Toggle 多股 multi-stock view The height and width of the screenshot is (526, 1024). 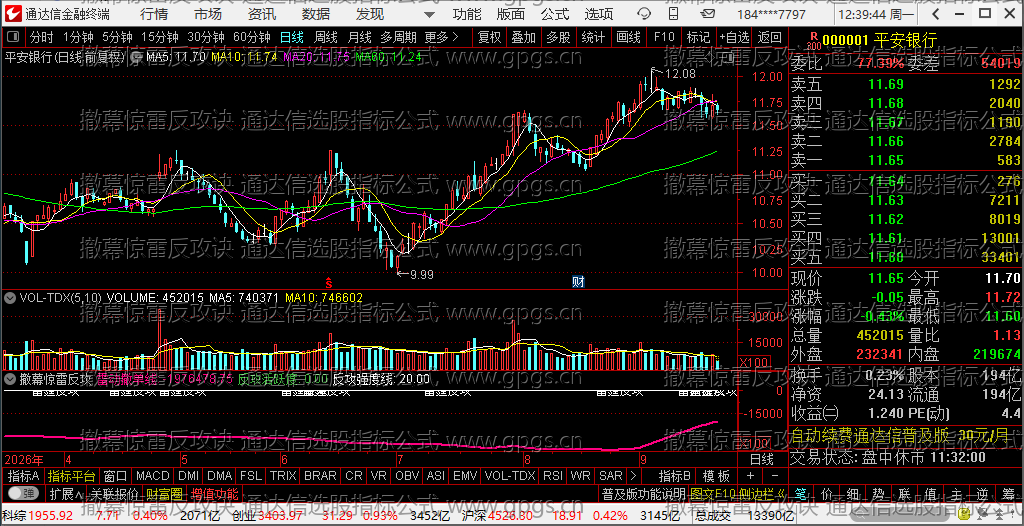[558, 37]
